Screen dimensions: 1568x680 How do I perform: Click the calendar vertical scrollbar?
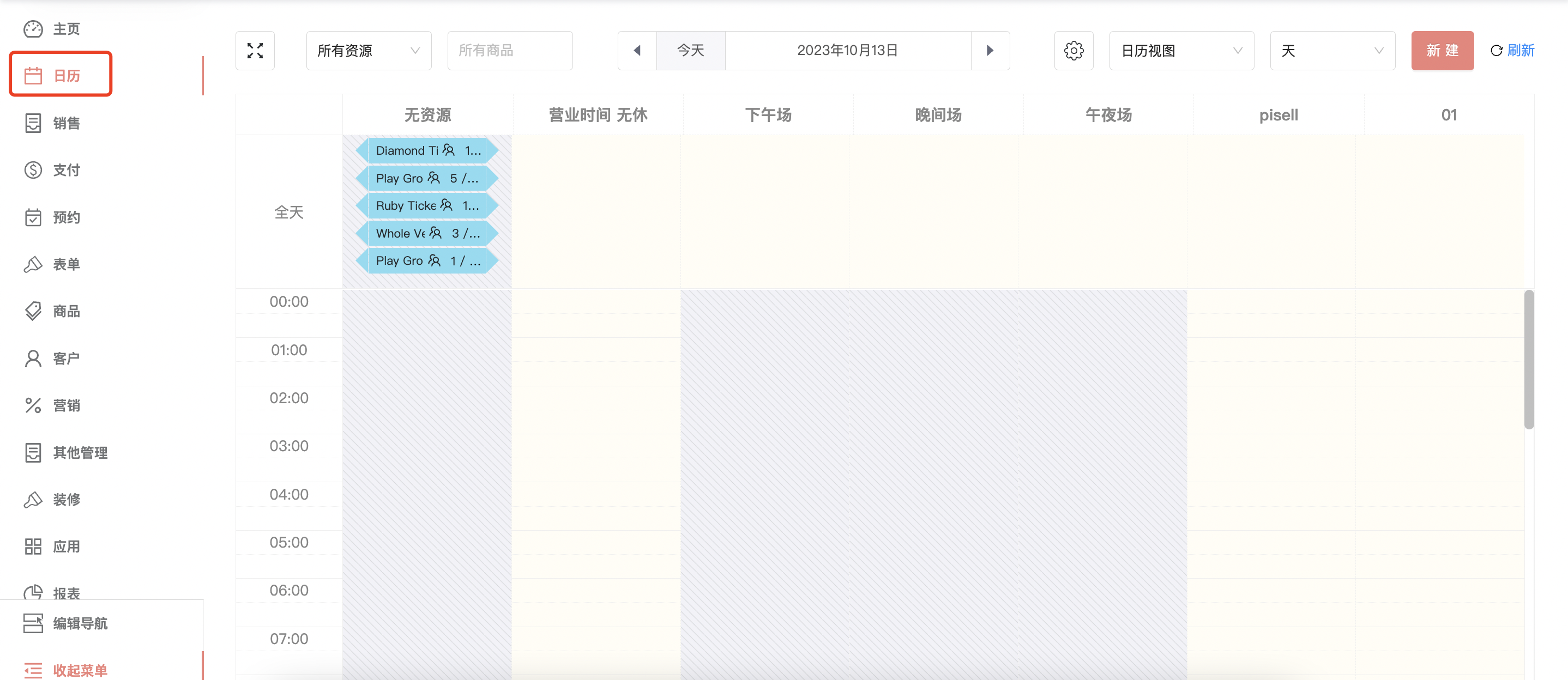point(1528,360)
